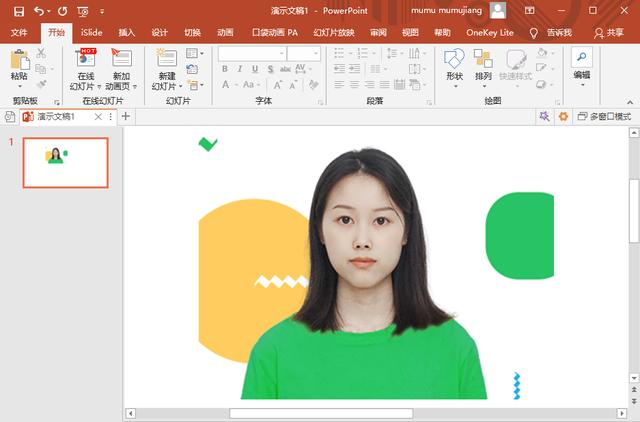The image size is (640, 422).
Task: Open the slide Layout dropdown
Action: pyautogui.click(x=195, y=53)
